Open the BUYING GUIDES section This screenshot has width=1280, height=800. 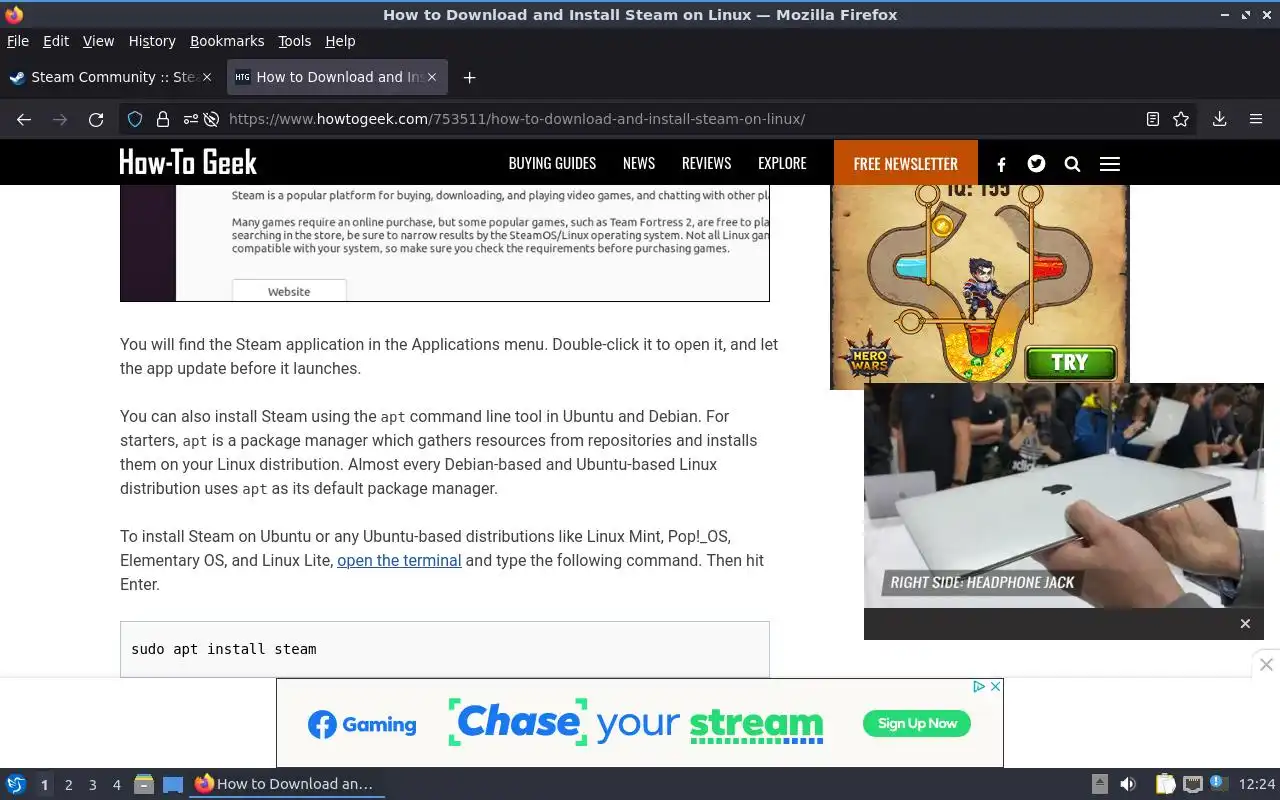552,163
